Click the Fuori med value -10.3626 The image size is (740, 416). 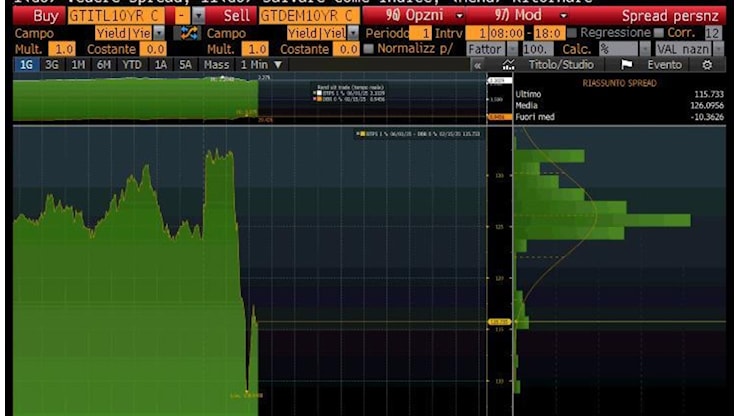click(707, 117)
